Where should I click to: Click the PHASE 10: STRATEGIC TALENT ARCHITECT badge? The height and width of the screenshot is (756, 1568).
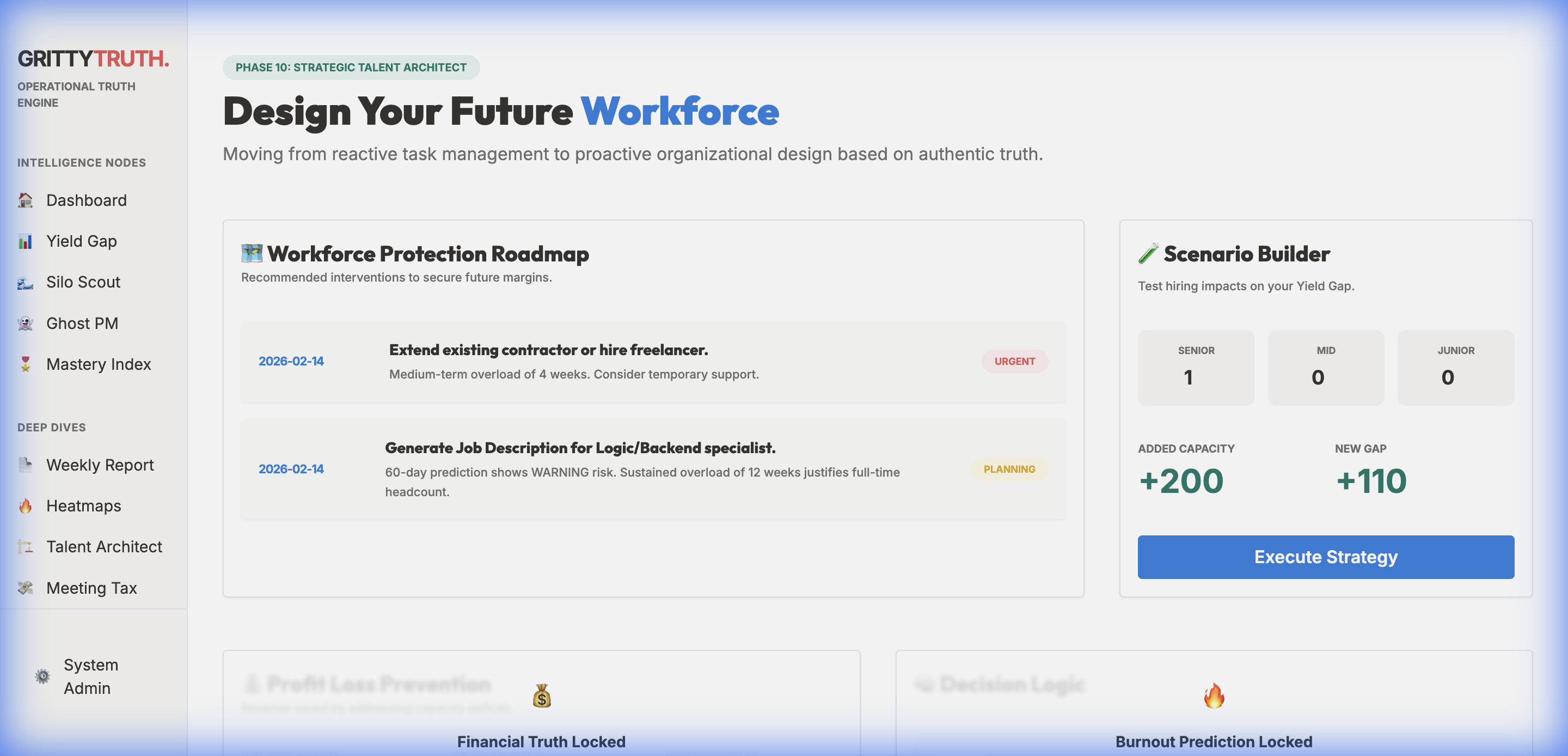coord(351,67)
